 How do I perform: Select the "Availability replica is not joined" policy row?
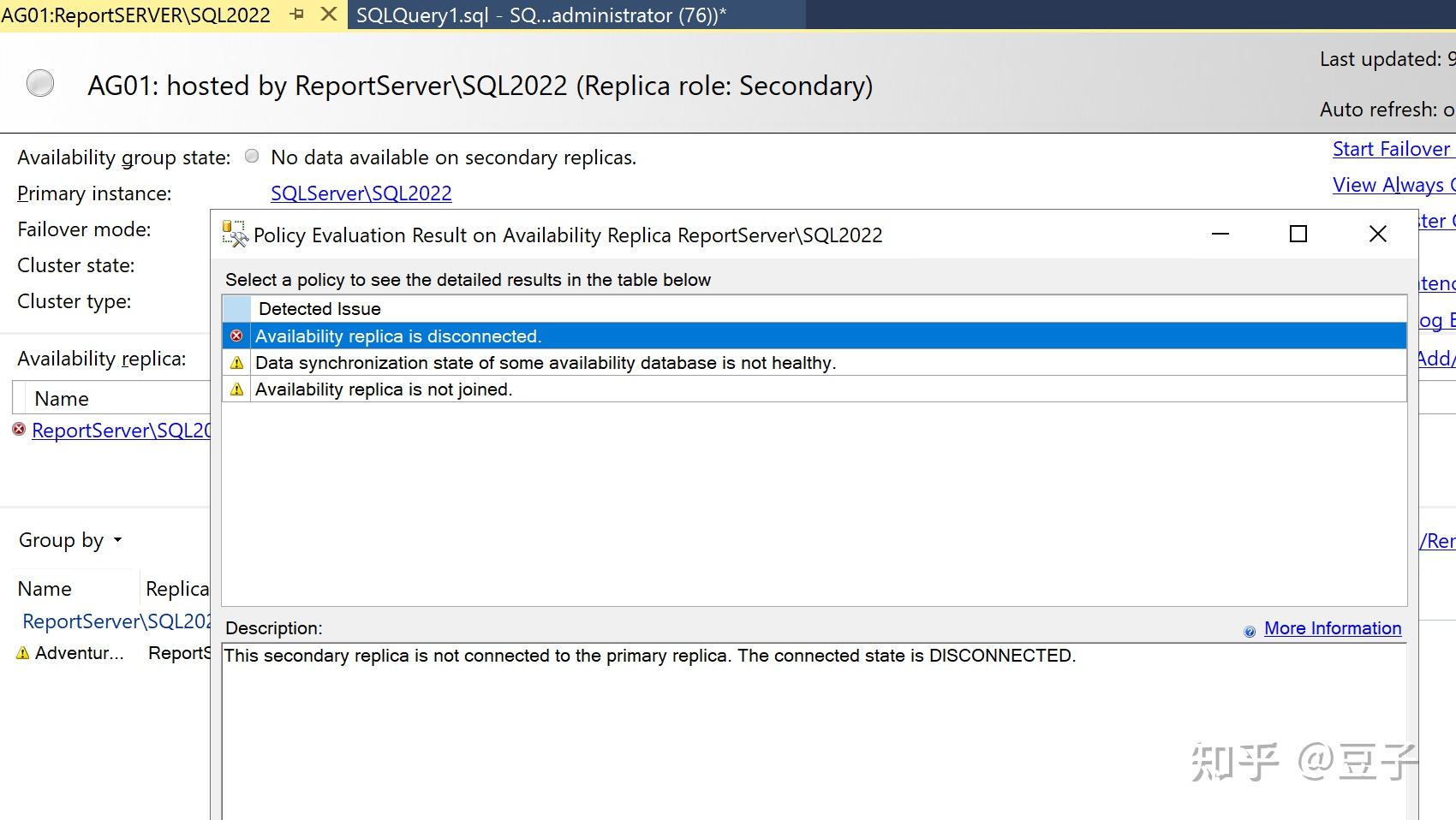(x=384, y=389)
